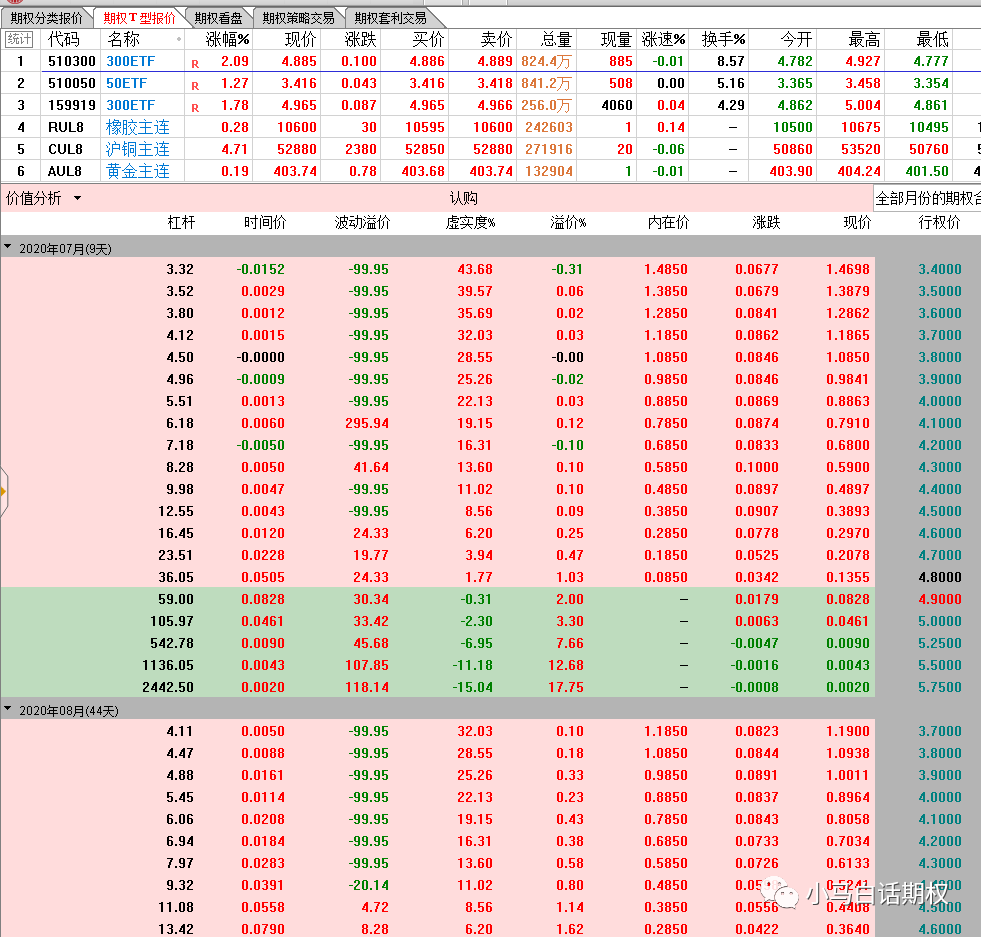Sort by 涨幅% column header

(227, 39)
